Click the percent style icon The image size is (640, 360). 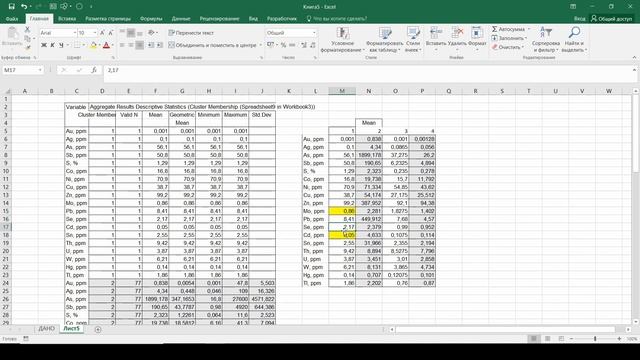coord(283,45)
